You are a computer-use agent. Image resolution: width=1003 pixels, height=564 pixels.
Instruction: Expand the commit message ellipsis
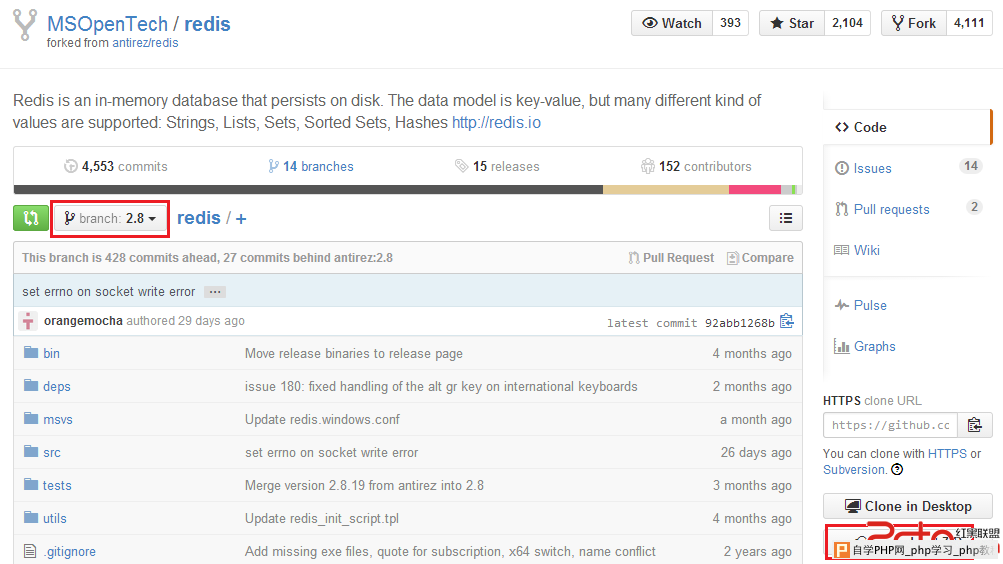[x=215, y=292]
